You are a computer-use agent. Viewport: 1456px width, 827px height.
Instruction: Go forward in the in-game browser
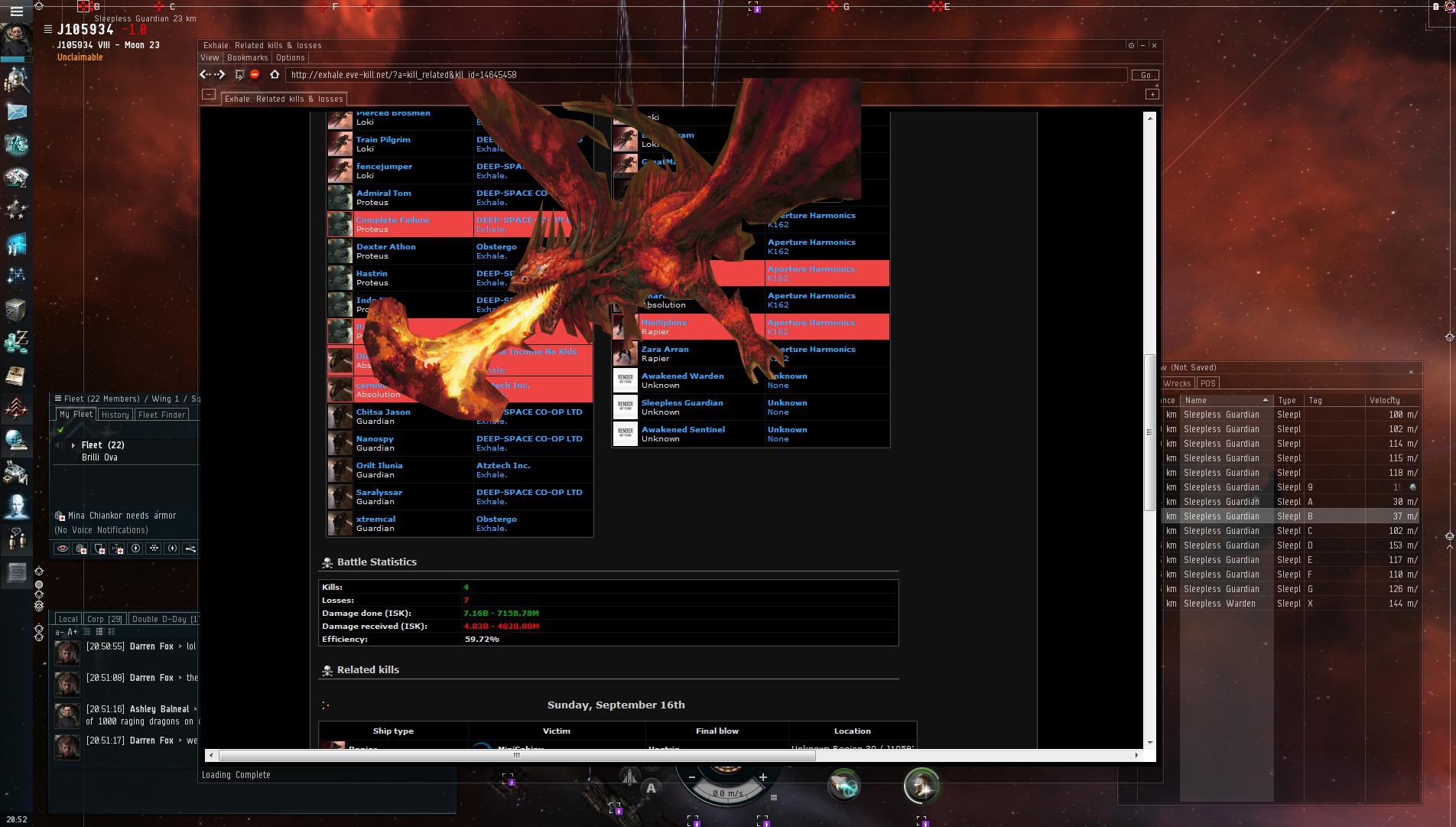(221, 74)
